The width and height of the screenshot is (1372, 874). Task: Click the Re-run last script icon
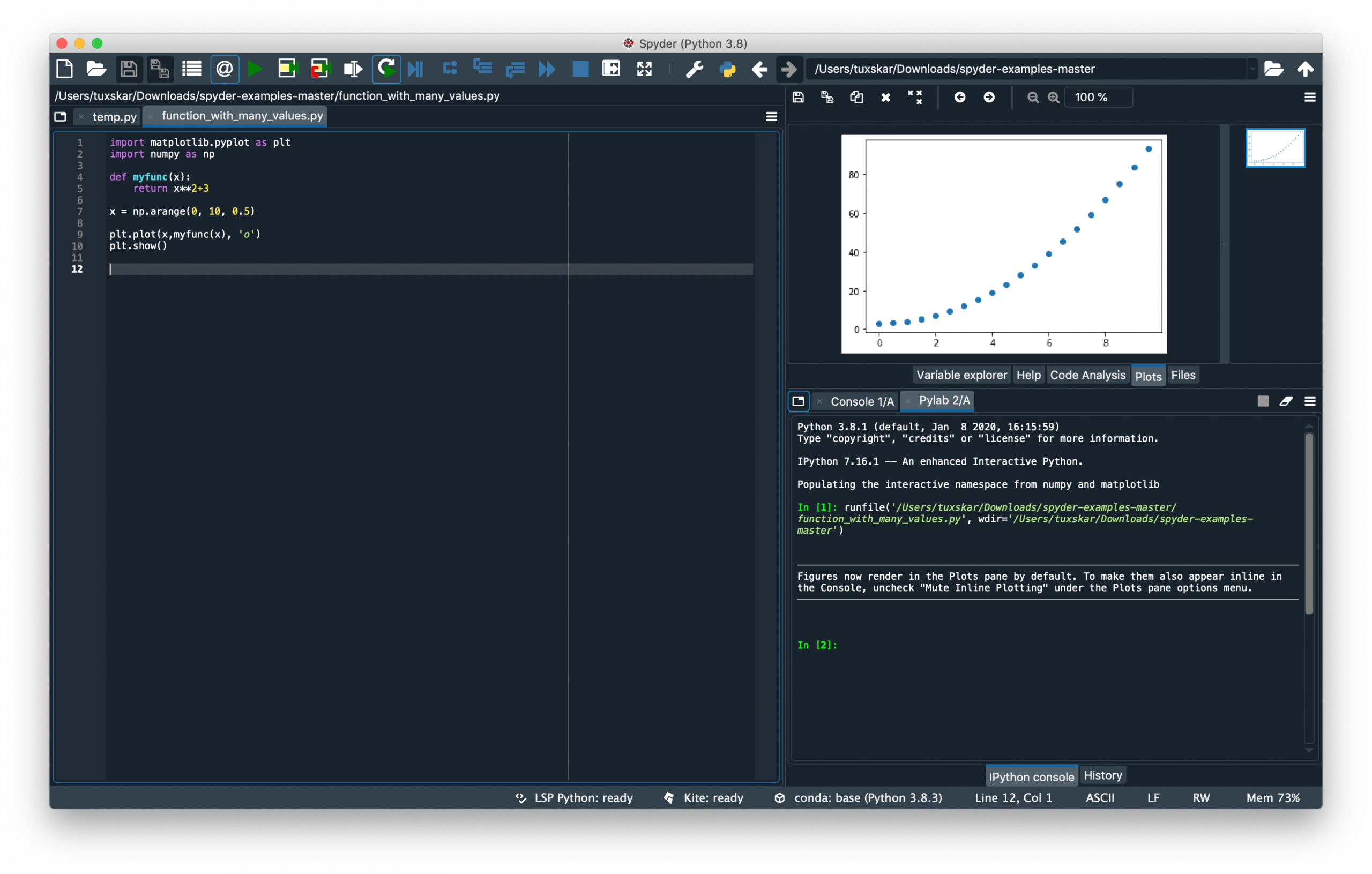(x=386, y=69)
